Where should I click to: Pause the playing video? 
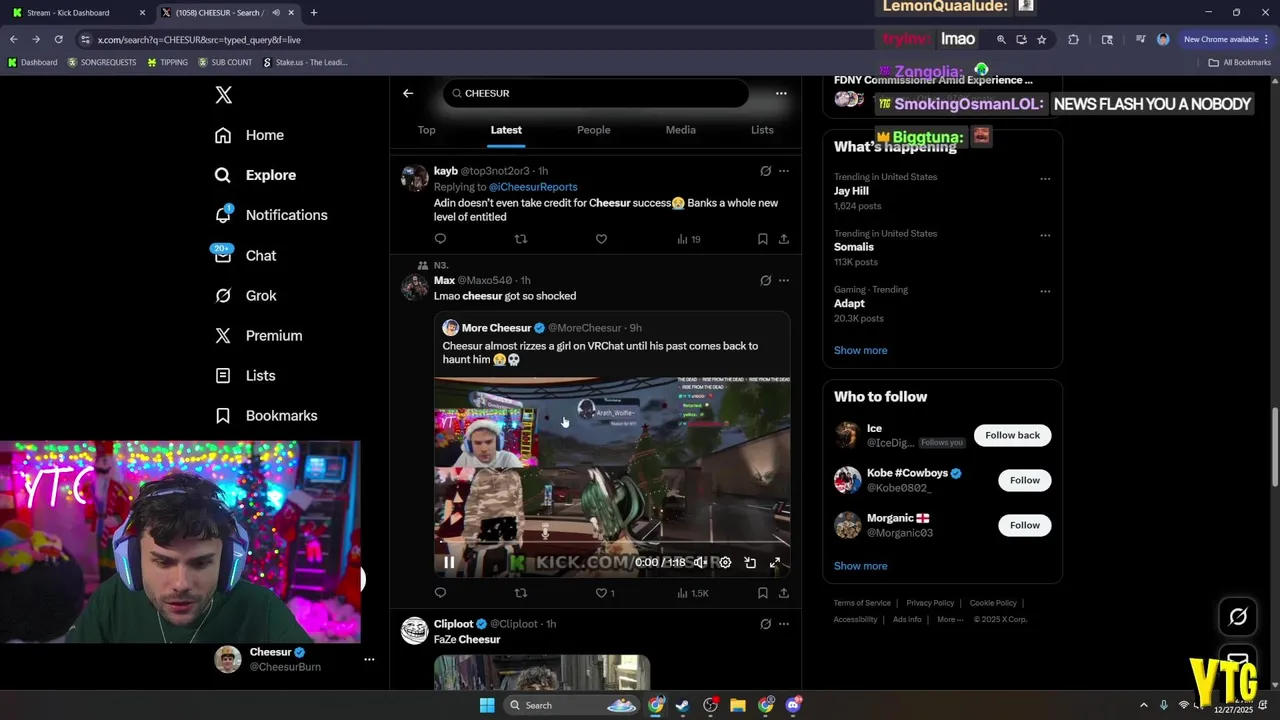tap(449, 562)
